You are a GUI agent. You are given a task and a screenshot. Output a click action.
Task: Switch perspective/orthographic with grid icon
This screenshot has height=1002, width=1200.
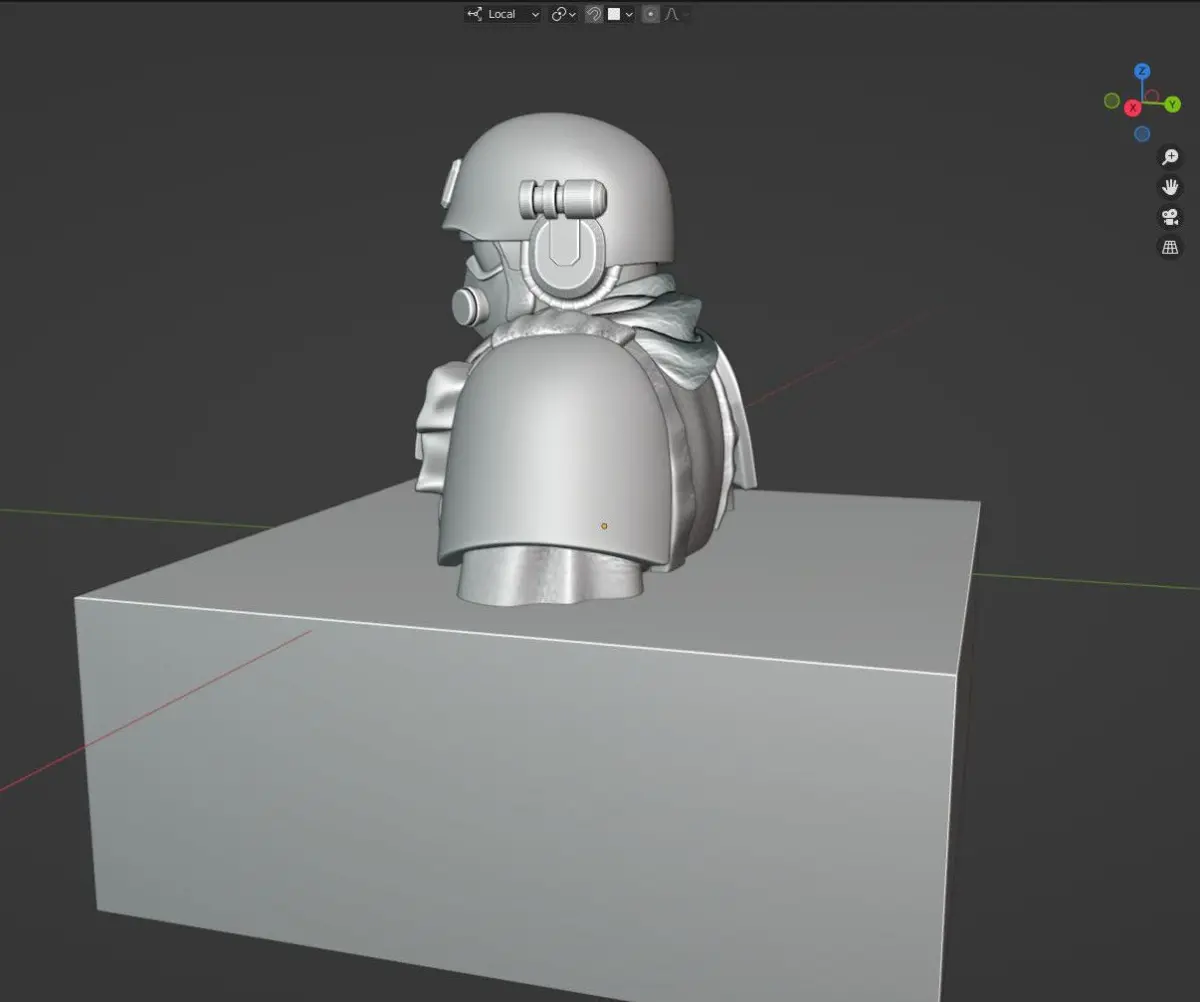pyautogui.click(x=1169, y=247)
